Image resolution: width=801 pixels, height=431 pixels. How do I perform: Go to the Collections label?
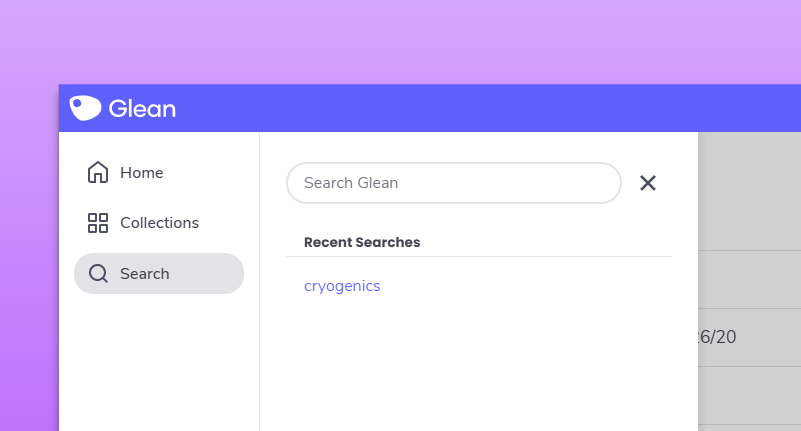click(159, 223)
